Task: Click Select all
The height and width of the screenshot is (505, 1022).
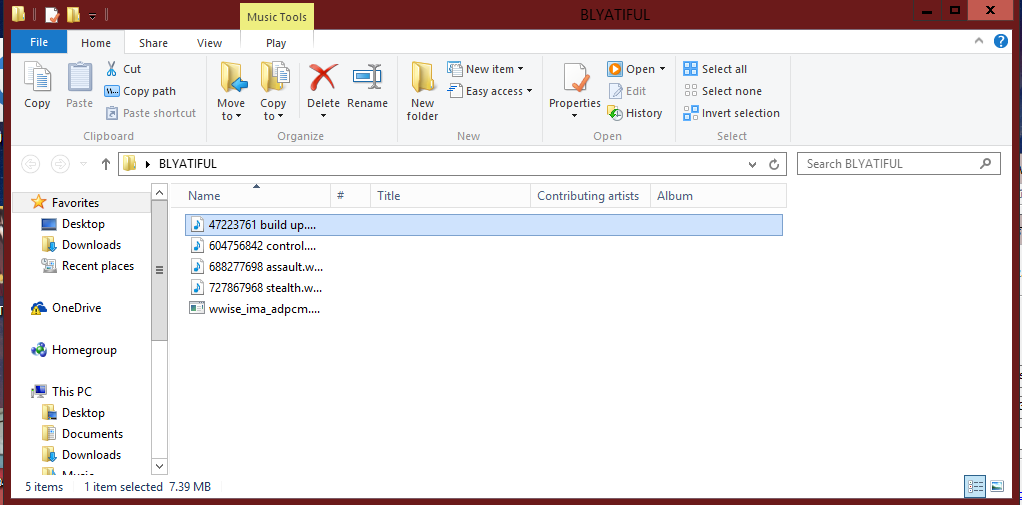Action: pos(715,69)
